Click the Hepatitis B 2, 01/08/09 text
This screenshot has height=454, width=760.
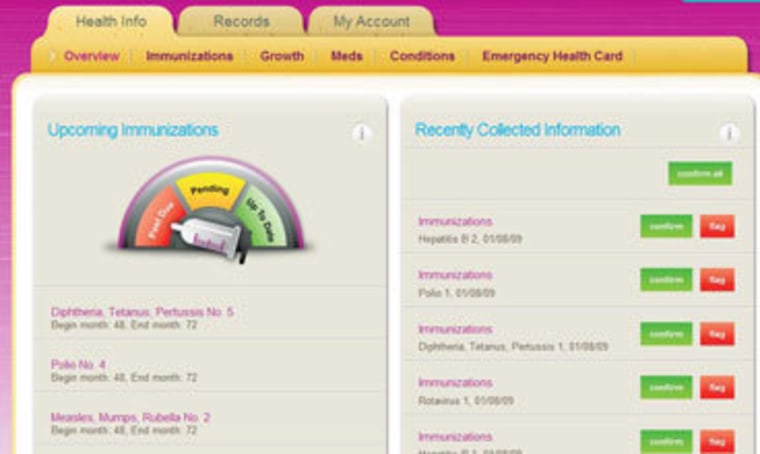pyautogui.click(x=470, y=239)
